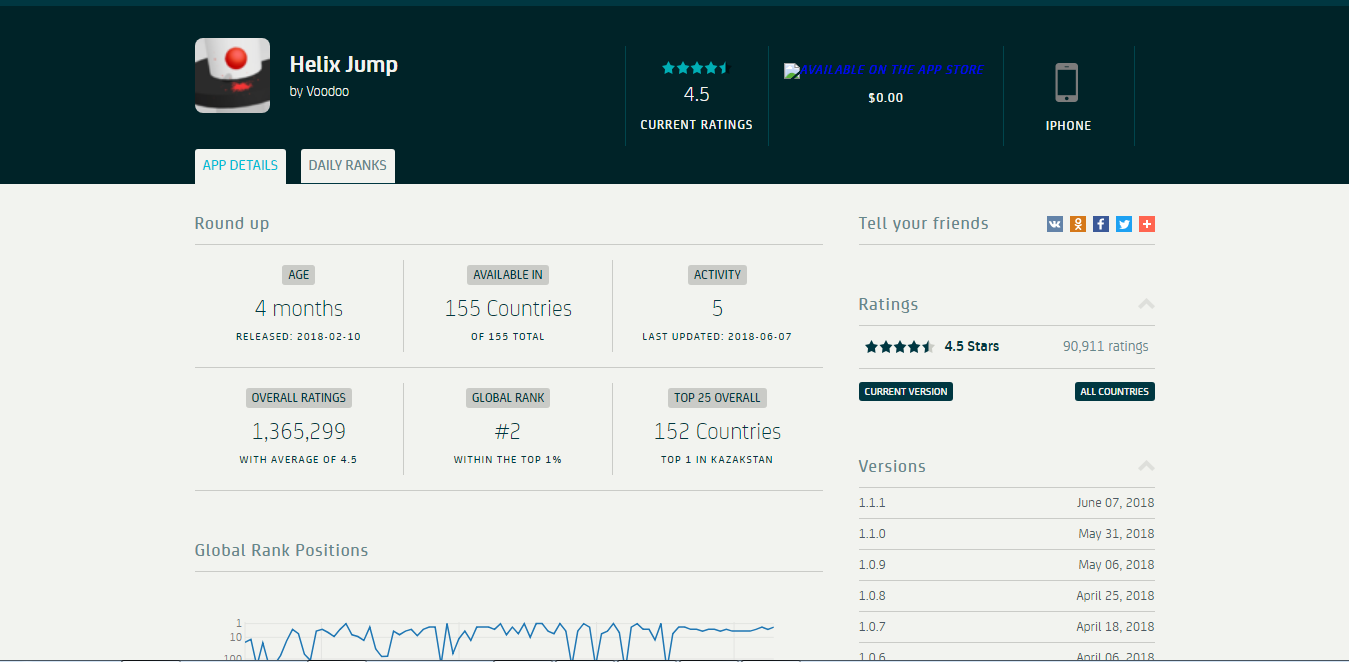Open version 1.0.9 entry
The height and width of the screenshot is (662, 1349).
click(x=872, y=565)
